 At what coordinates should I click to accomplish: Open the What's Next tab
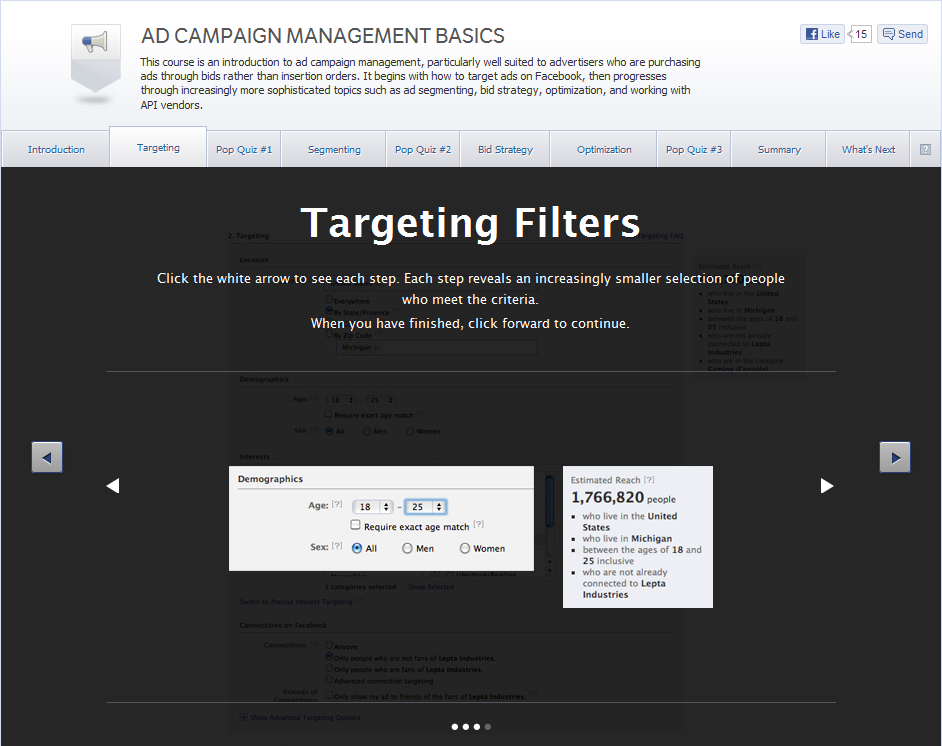[x=868, y=149]
